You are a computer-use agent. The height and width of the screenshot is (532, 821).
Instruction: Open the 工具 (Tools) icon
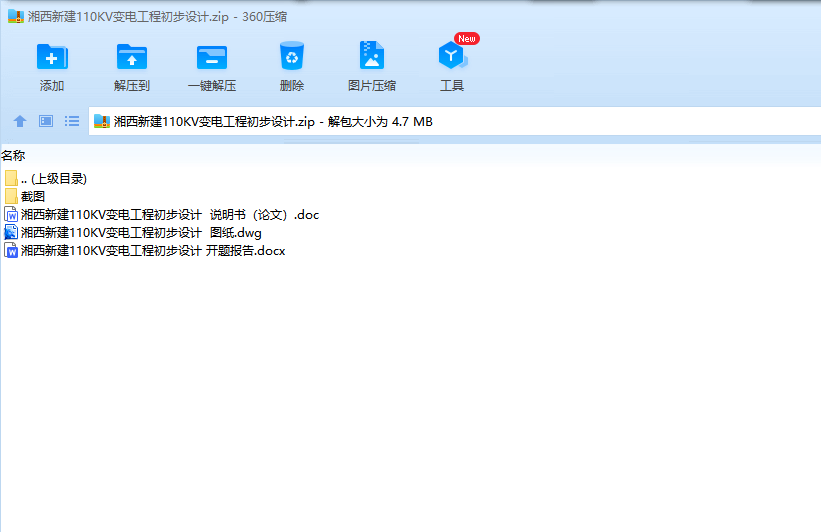[x=452, y=56]
